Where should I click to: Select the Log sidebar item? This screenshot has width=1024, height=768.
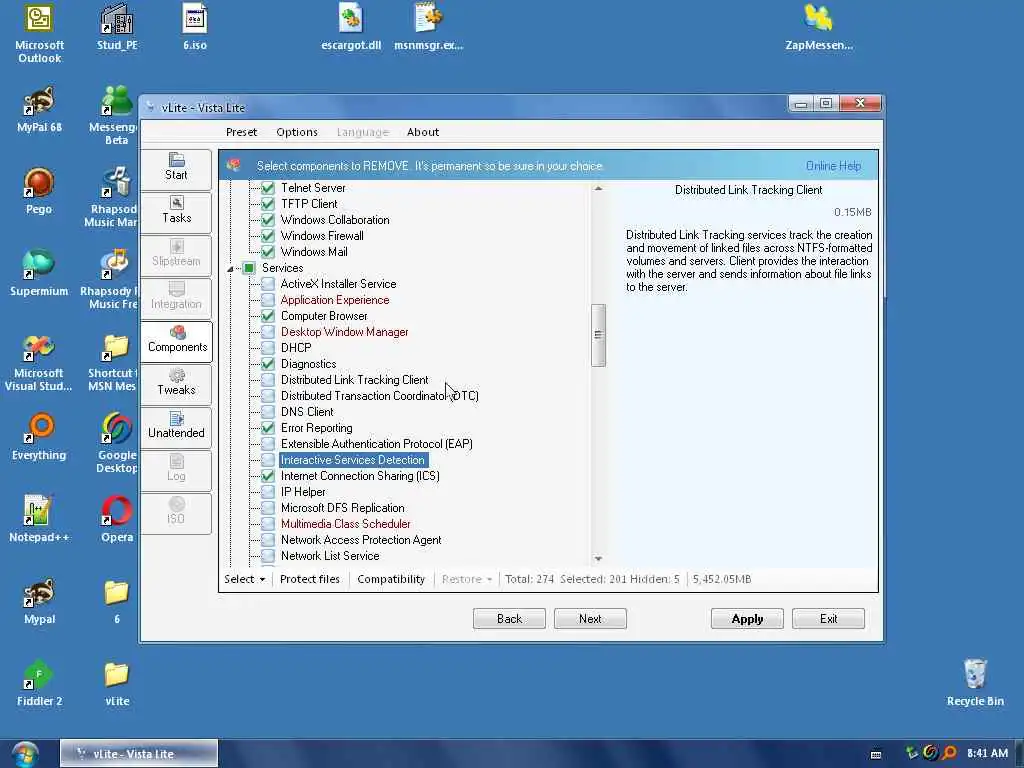coord(176,470)
